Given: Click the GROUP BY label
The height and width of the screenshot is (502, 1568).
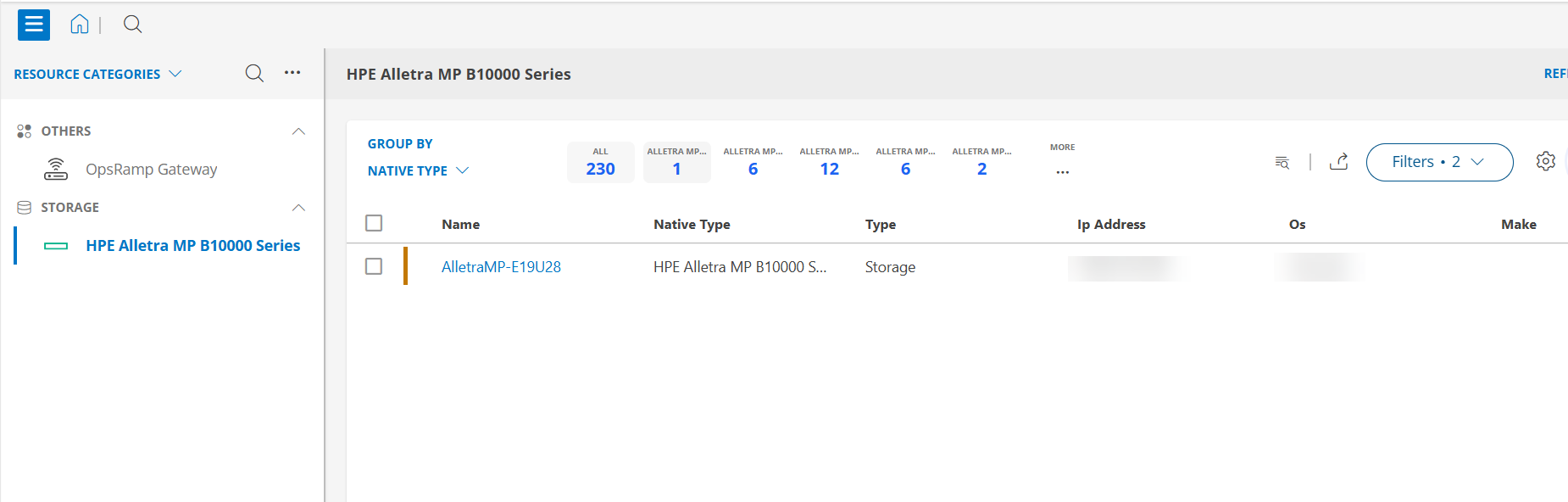Looking at the screenshot, I should pos(400,144).
